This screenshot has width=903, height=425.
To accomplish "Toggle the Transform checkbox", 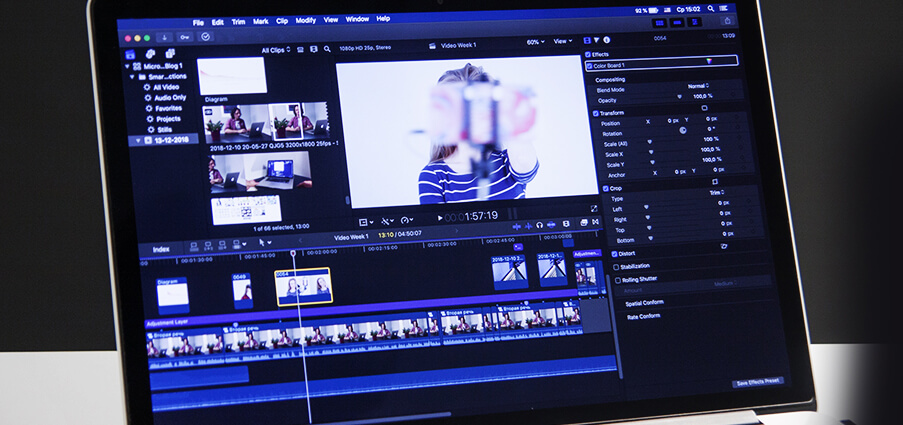I will point(596,113).
